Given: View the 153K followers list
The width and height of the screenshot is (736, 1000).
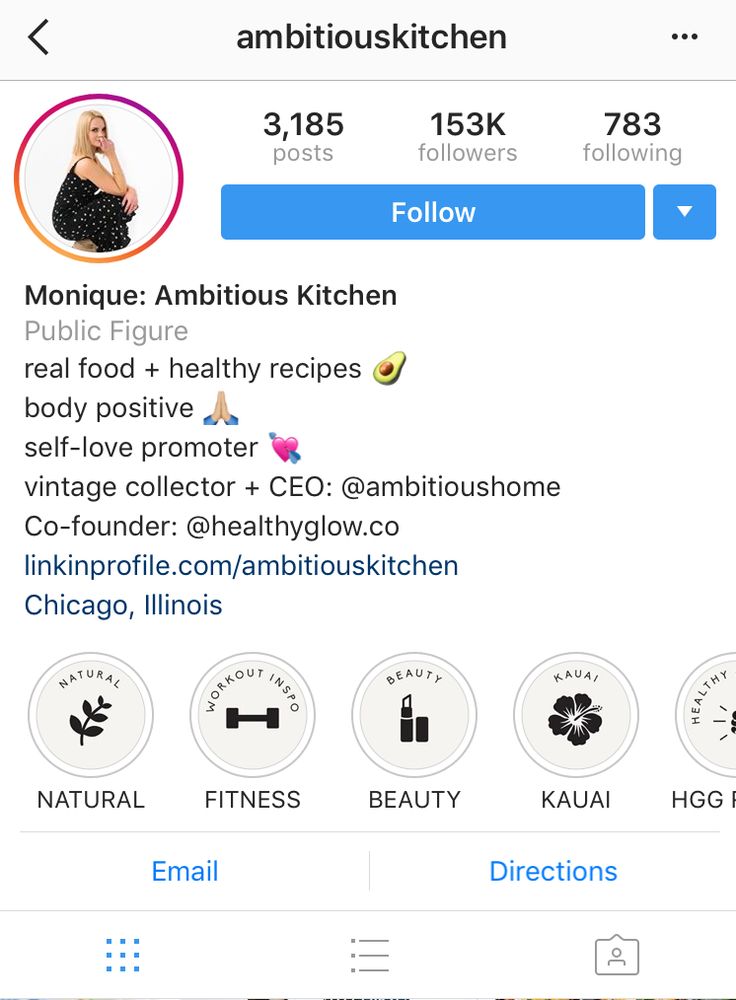Looking at the screenshot, I should click(467, 136).
